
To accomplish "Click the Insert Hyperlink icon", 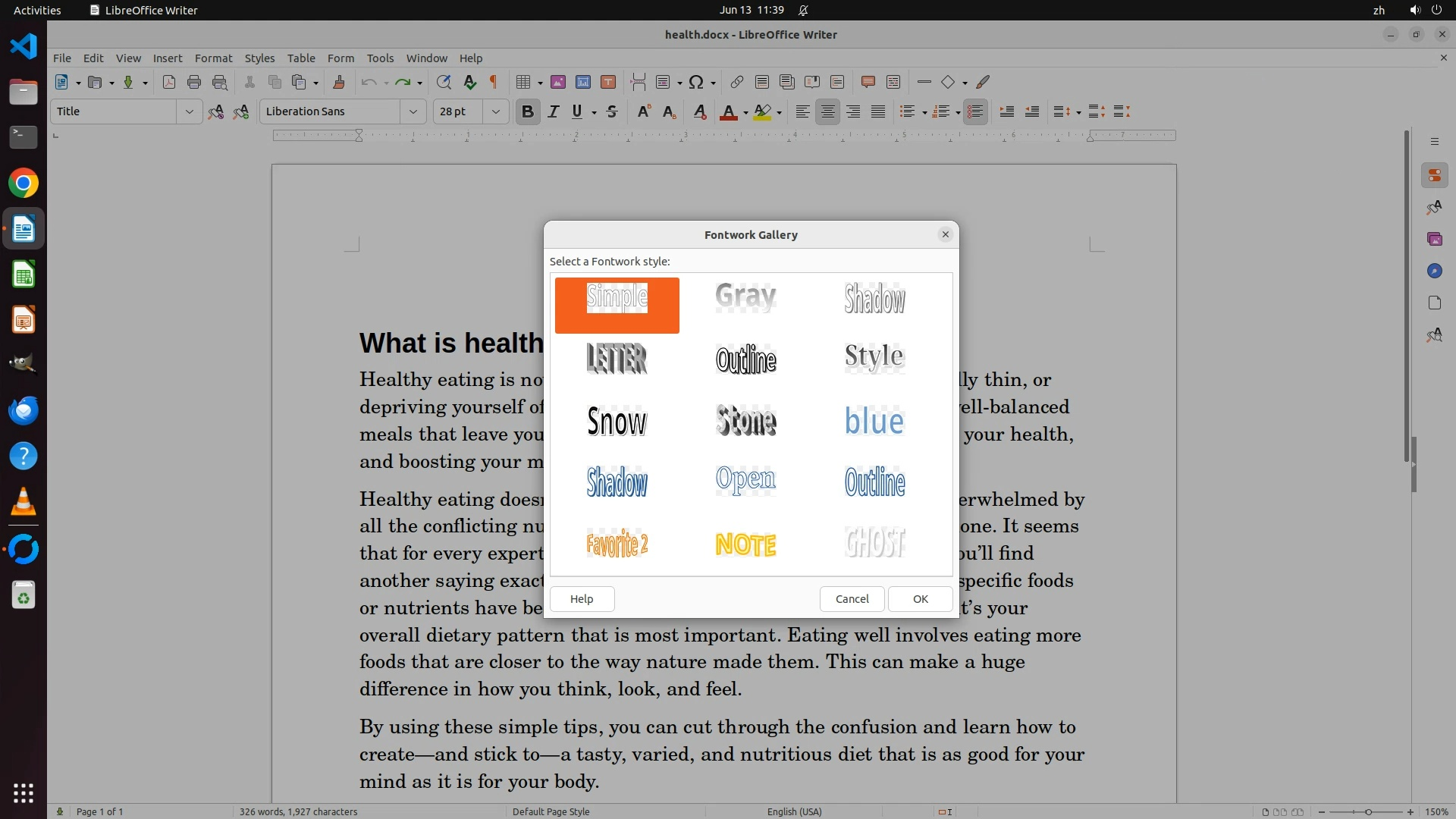I will [x=736, y=82].
